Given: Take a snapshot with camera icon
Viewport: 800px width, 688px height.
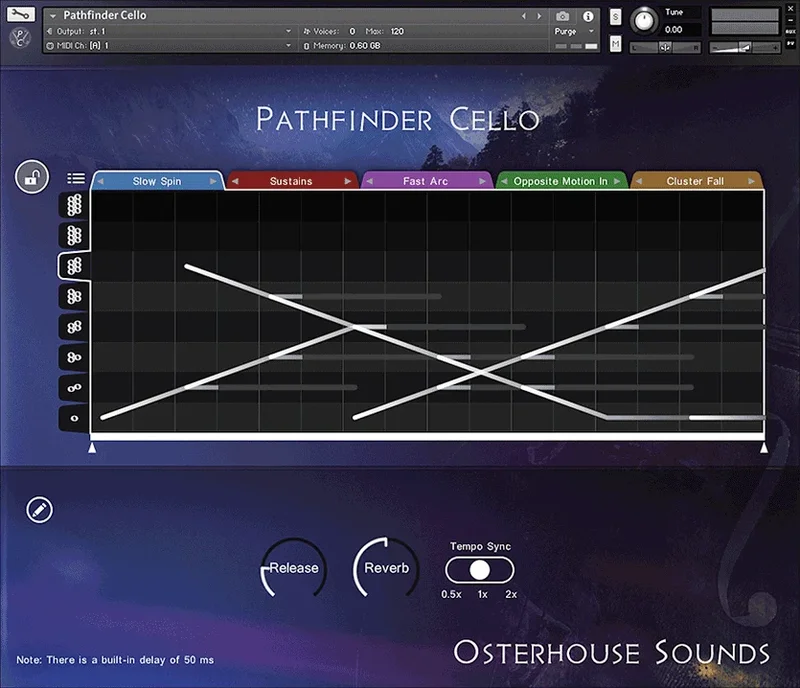Looking at the screenshot, I should point(562,16).
